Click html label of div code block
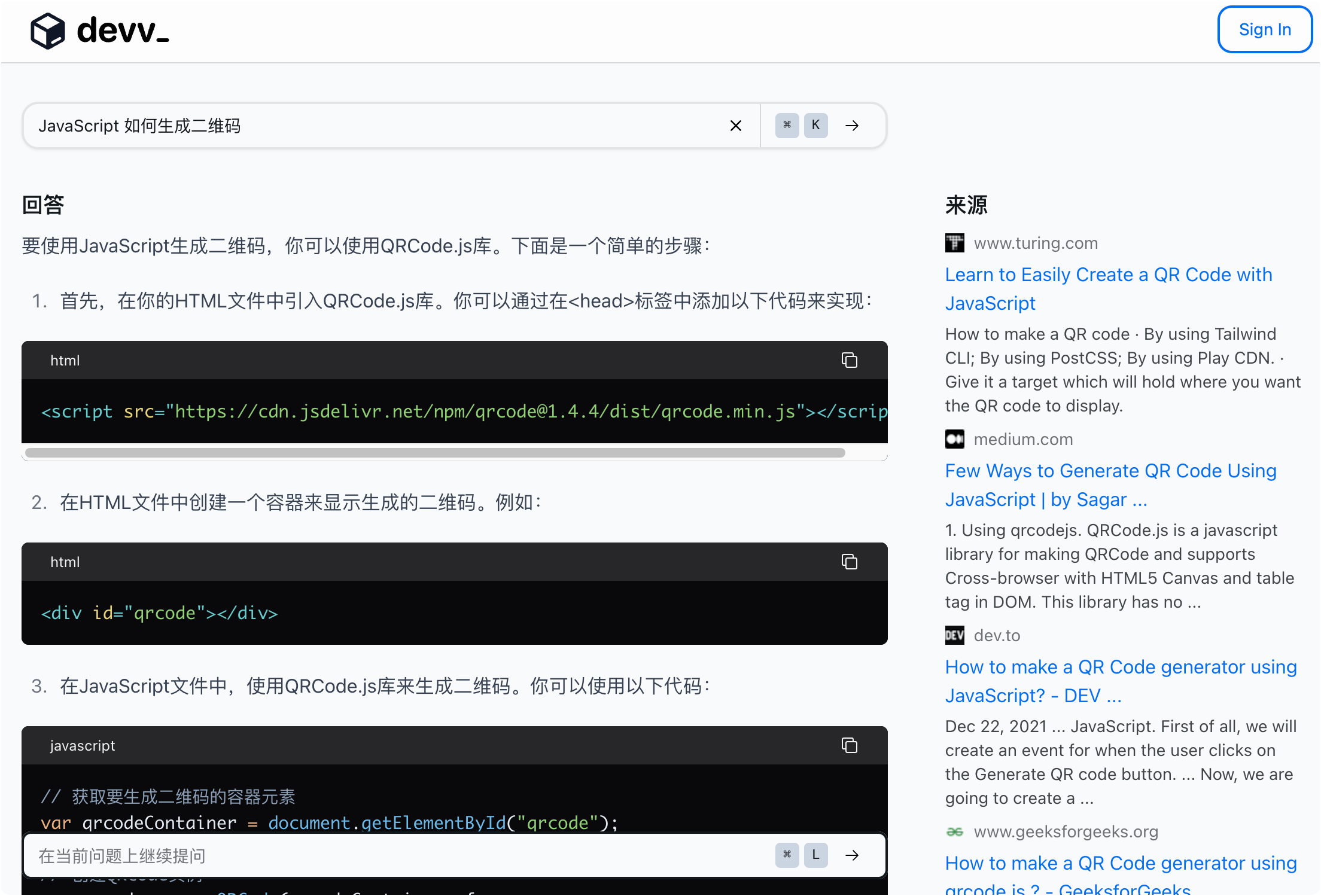 (x=65, y=562)
